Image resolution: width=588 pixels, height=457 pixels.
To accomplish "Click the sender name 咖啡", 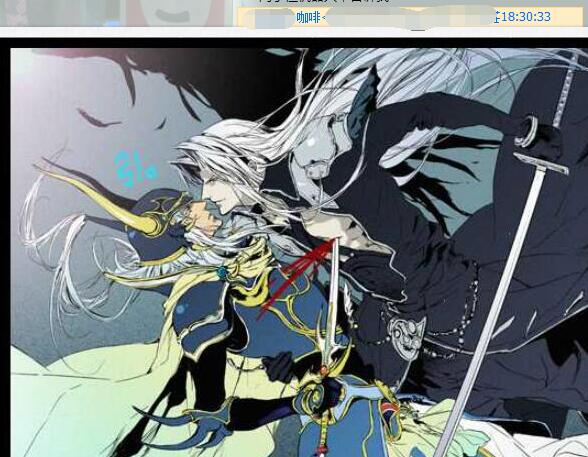I will click(308, 17).
